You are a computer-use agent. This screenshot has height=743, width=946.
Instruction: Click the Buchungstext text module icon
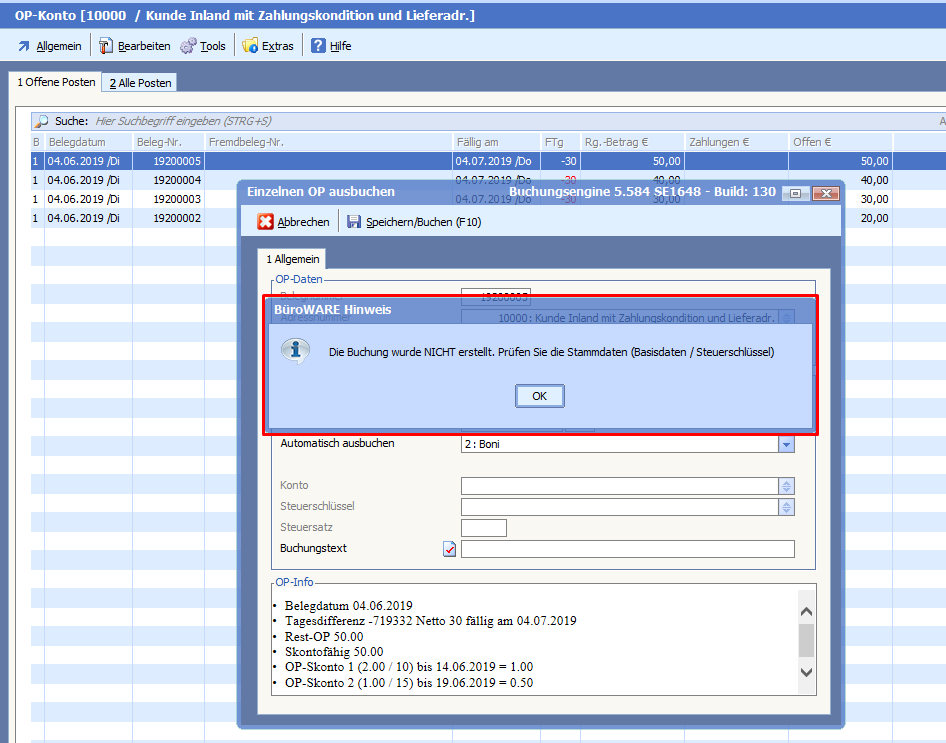[x=449, y=549]
